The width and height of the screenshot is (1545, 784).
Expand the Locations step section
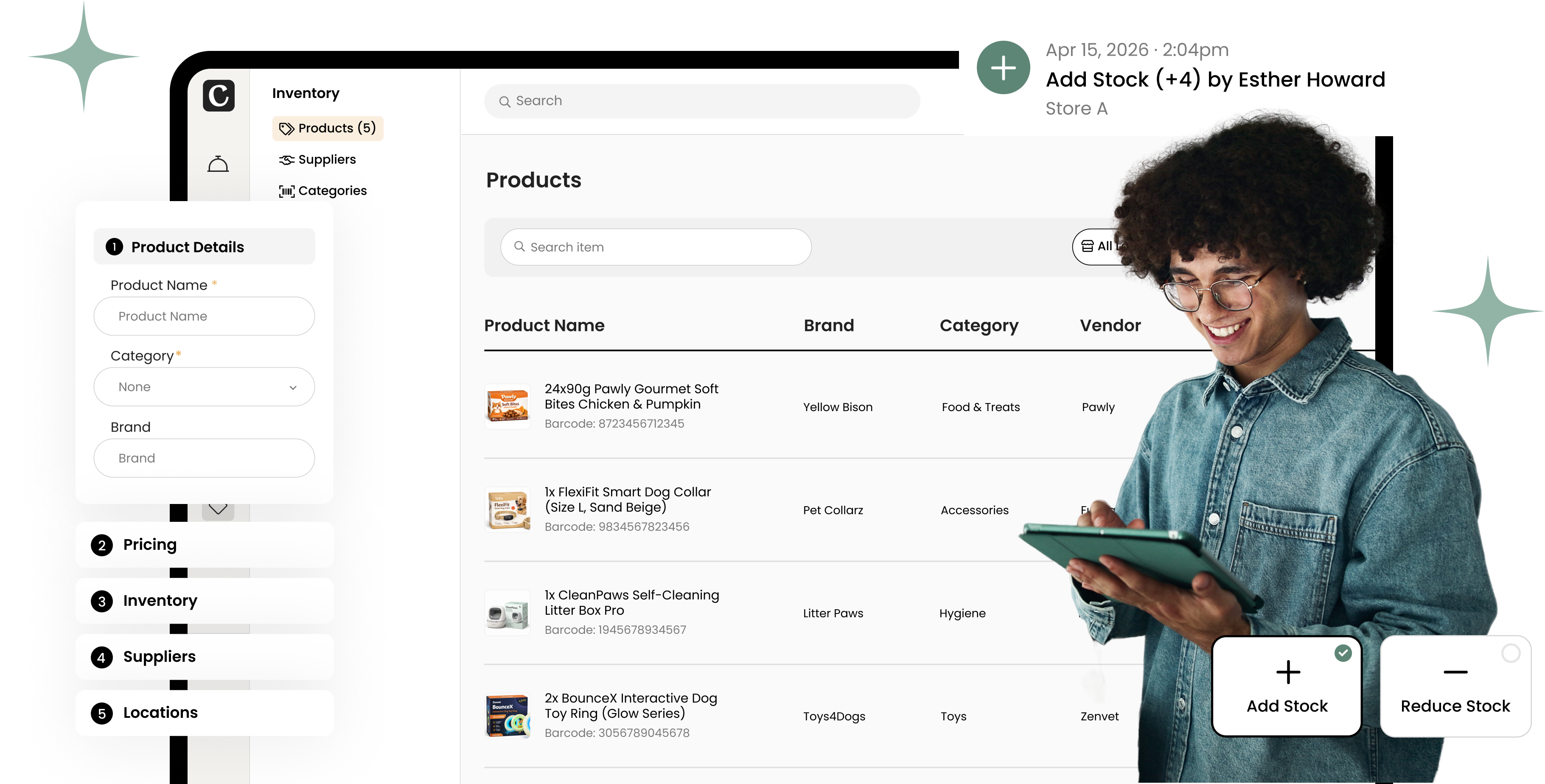pos(205,713)
